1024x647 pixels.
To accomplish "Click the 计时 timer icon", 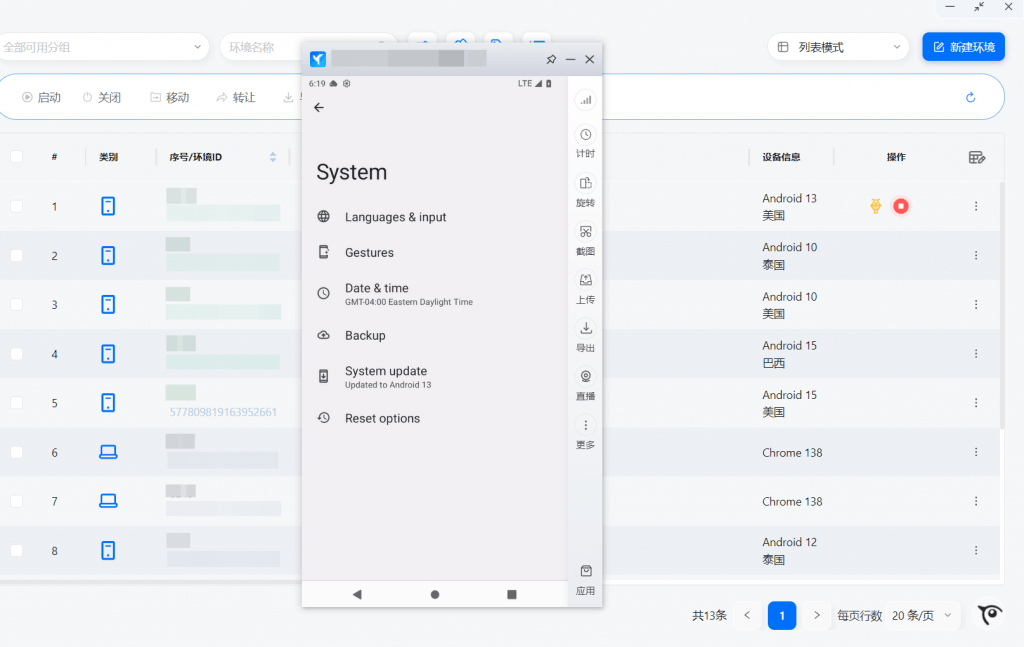I will tap(586, 135).
